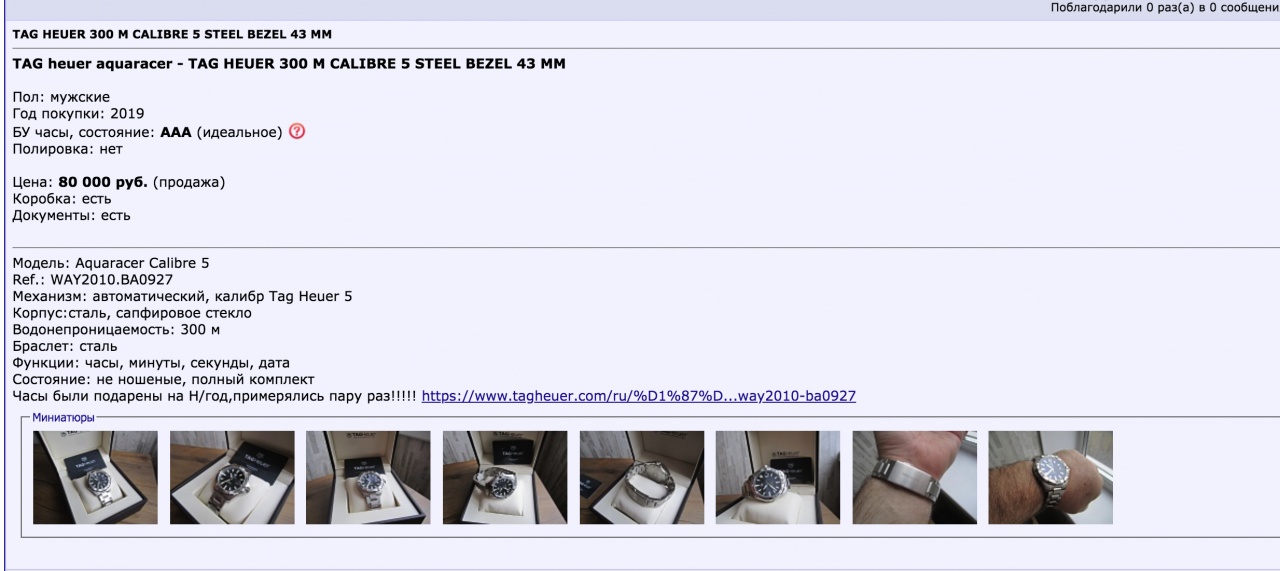Click the 'Год покупки: 2019' line
The image size is (1280, 571).
tap(78, 114)
